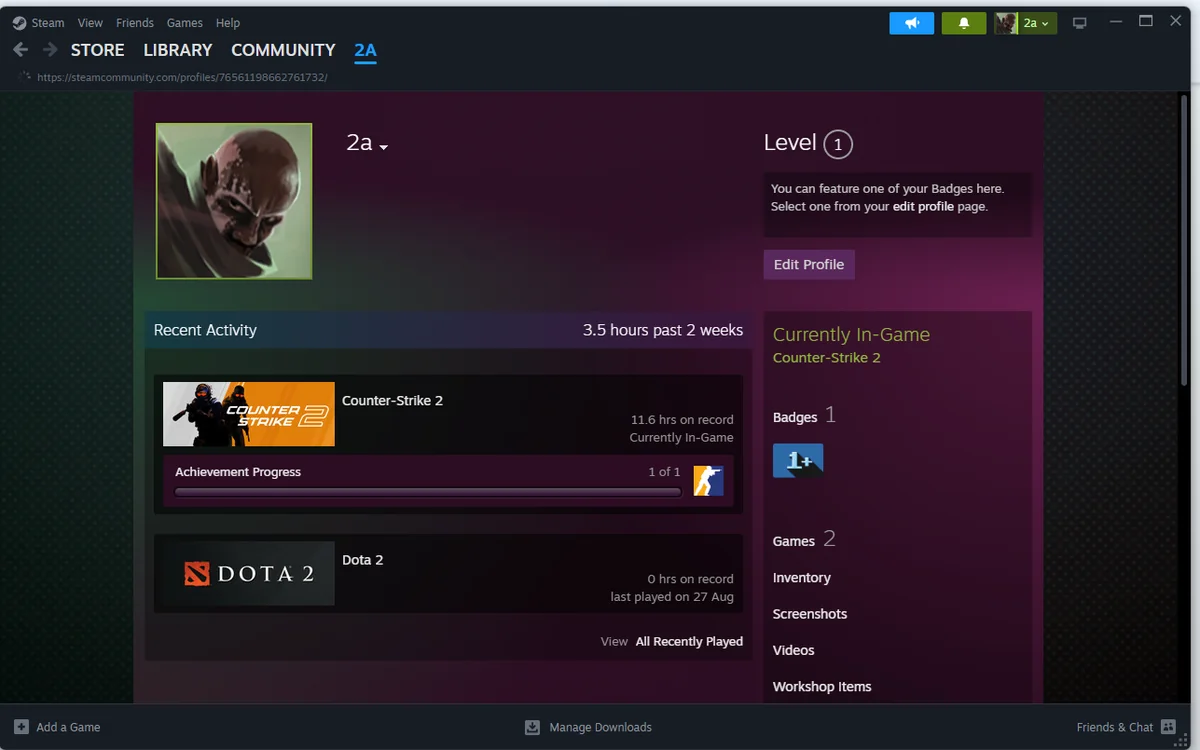The image size is (1200, 750).
Task: Open the Inventory link
Action: point(802,578)
